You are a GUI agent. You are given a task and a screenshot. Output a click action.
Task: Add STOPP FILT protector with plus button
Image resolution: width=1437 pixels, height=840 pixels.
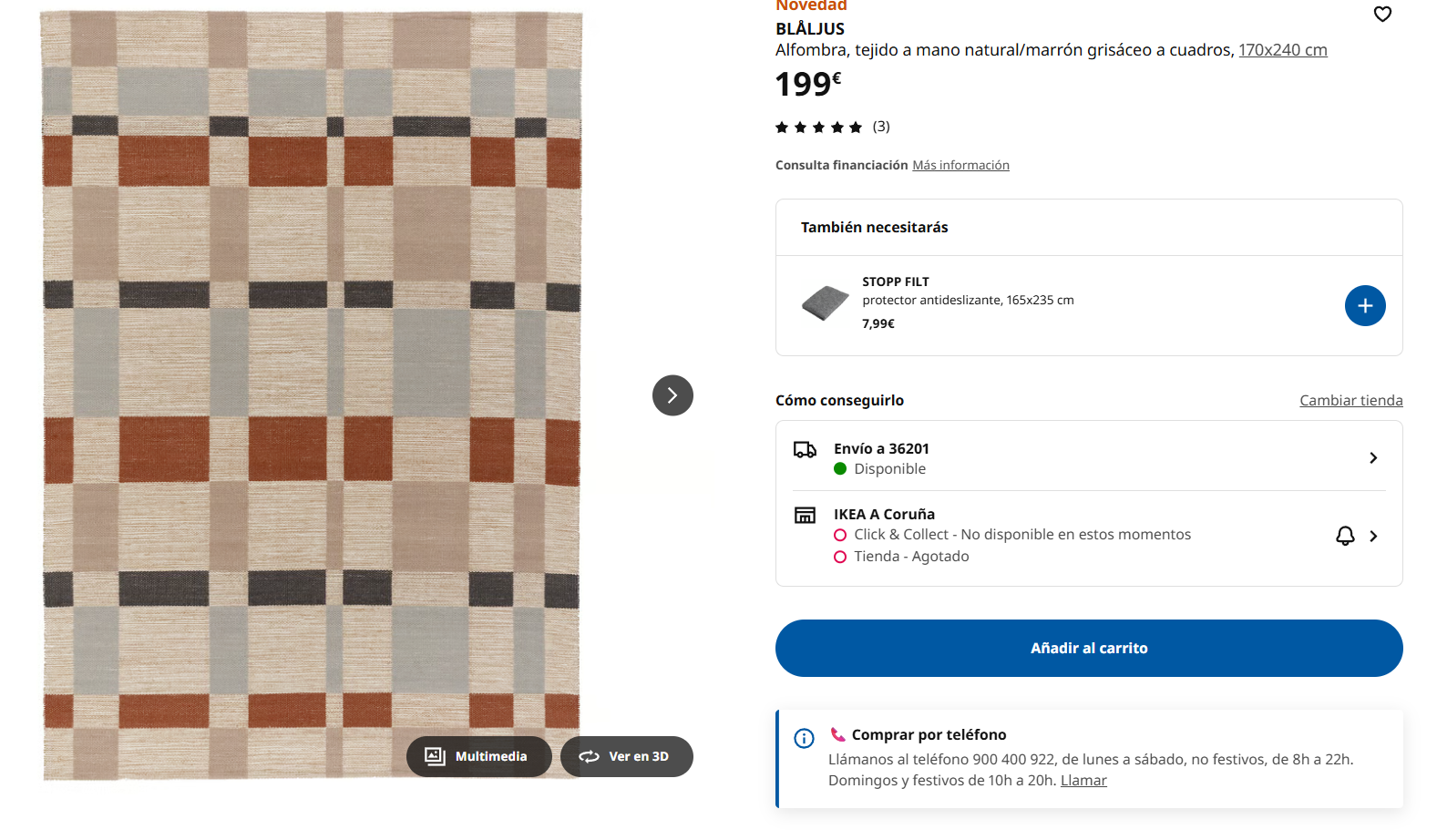pyautogui.click(x=1364, y=305)
